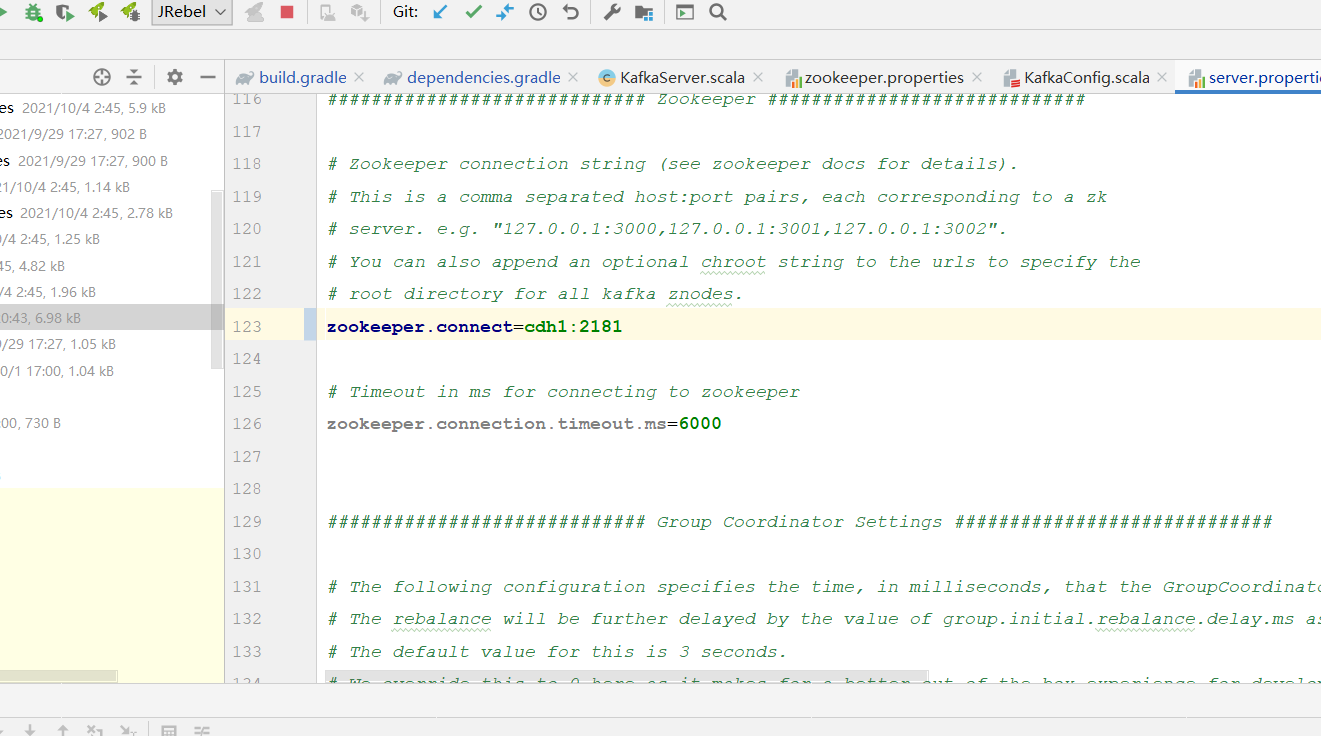
Task: Open Search Everywhere magnifier
Action: pos(717,12)
